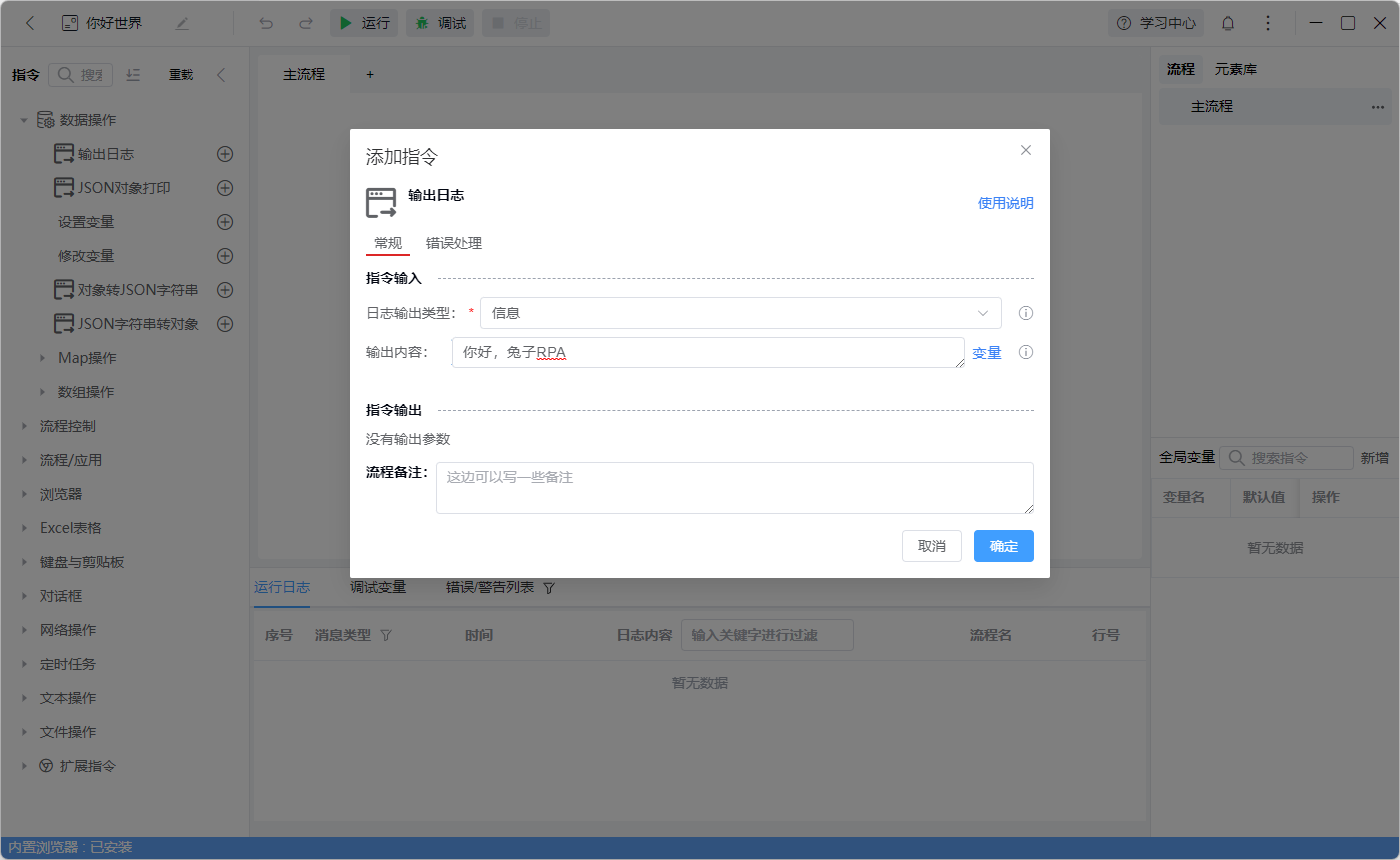Click the notification bell icon

click(1228, 23)
